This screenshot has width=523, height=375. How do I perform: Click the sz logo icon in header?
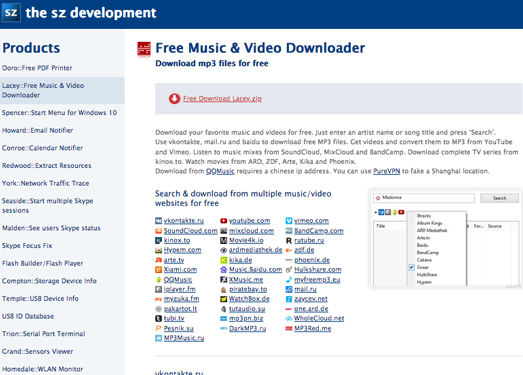(x=11, y=13)
